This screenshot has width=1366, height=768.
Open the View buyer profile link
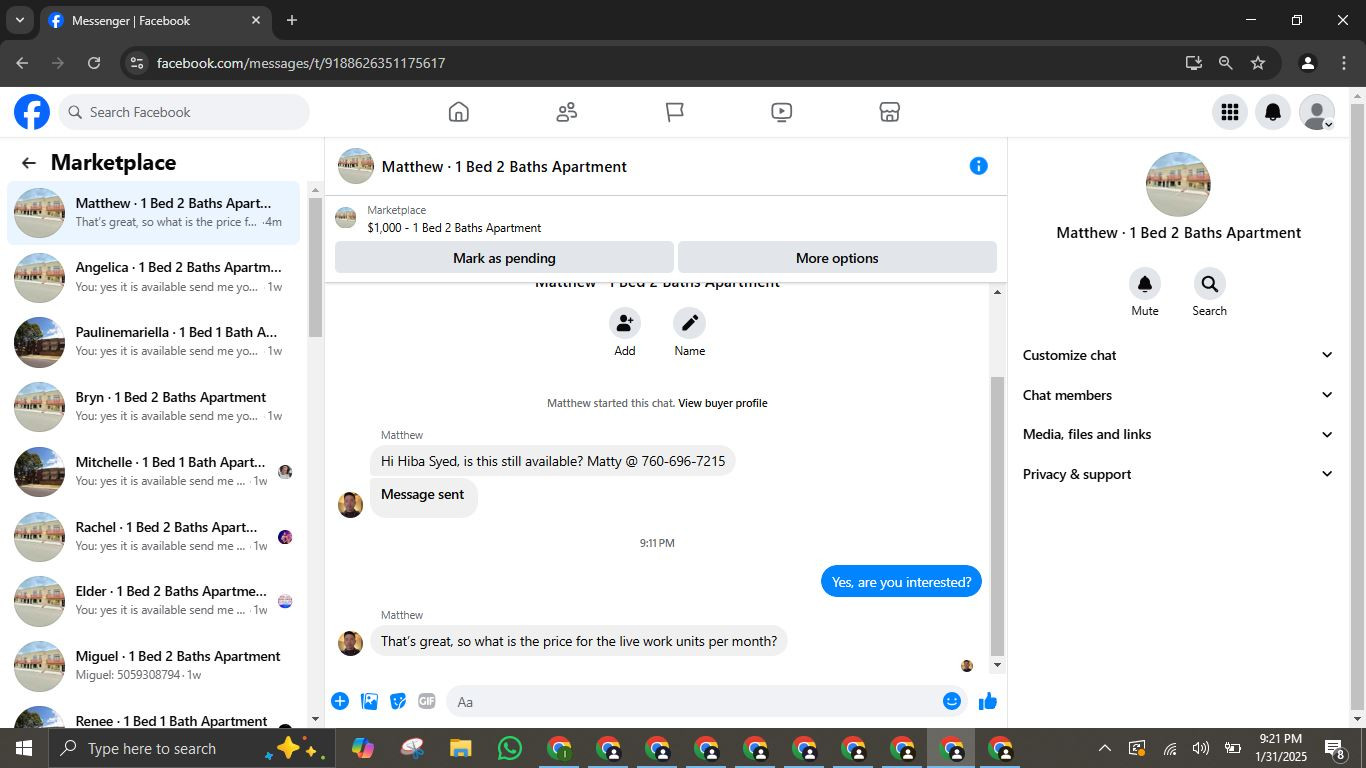(x=723, y=403)
